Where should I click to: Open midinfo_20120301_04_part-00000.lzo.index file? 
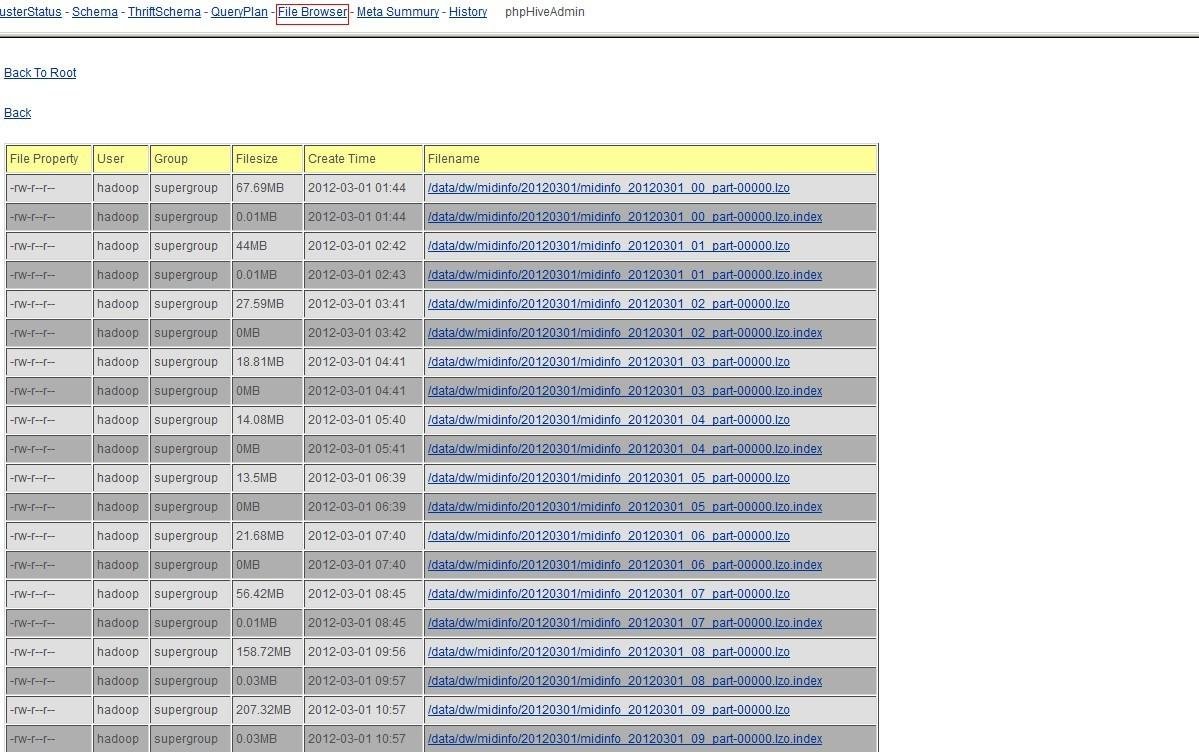tap(623, 448)
